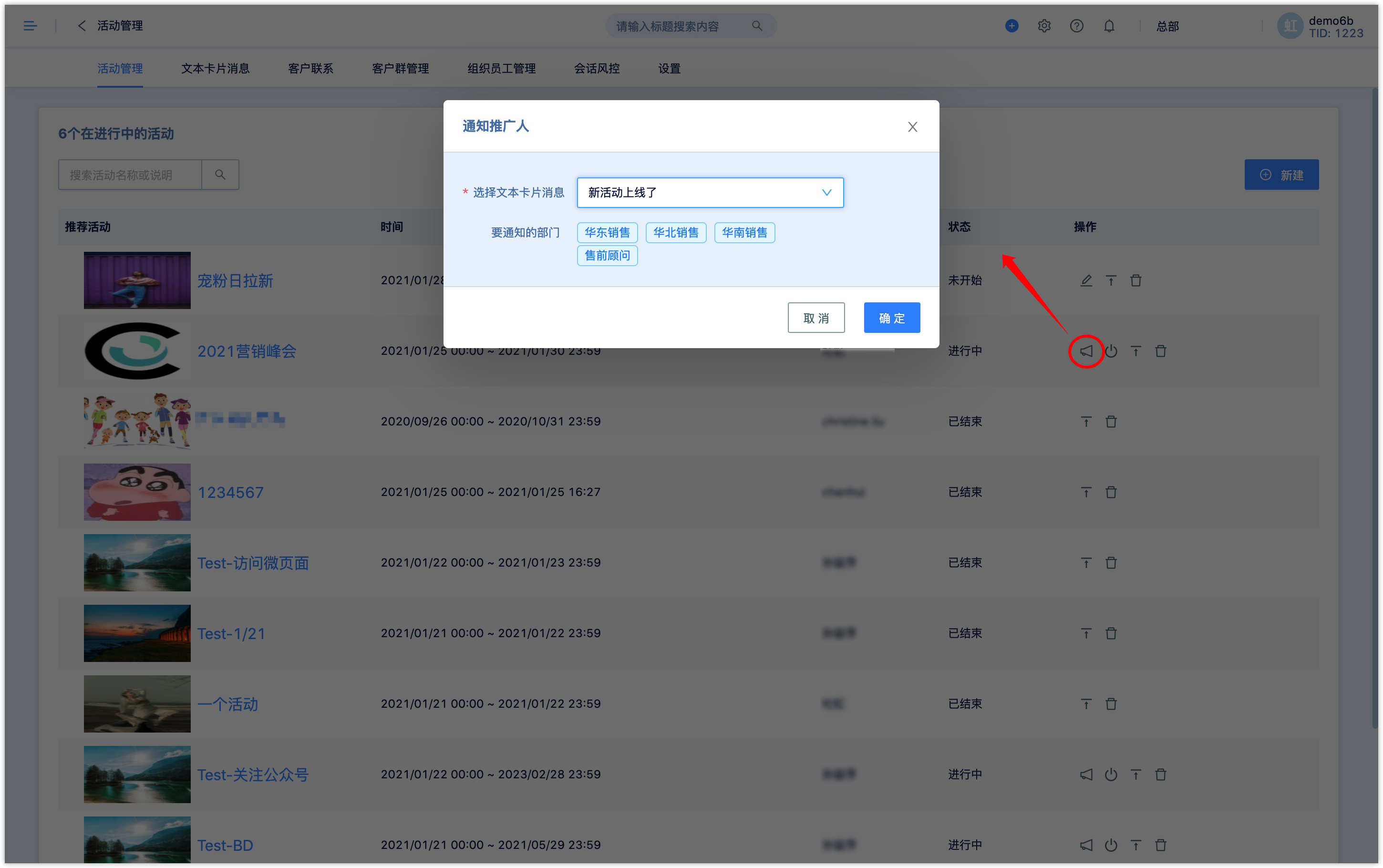Pin Test-访问微页面 to top
The width and height of the screenshot is (1383, 868).
tap(1086, 563)
